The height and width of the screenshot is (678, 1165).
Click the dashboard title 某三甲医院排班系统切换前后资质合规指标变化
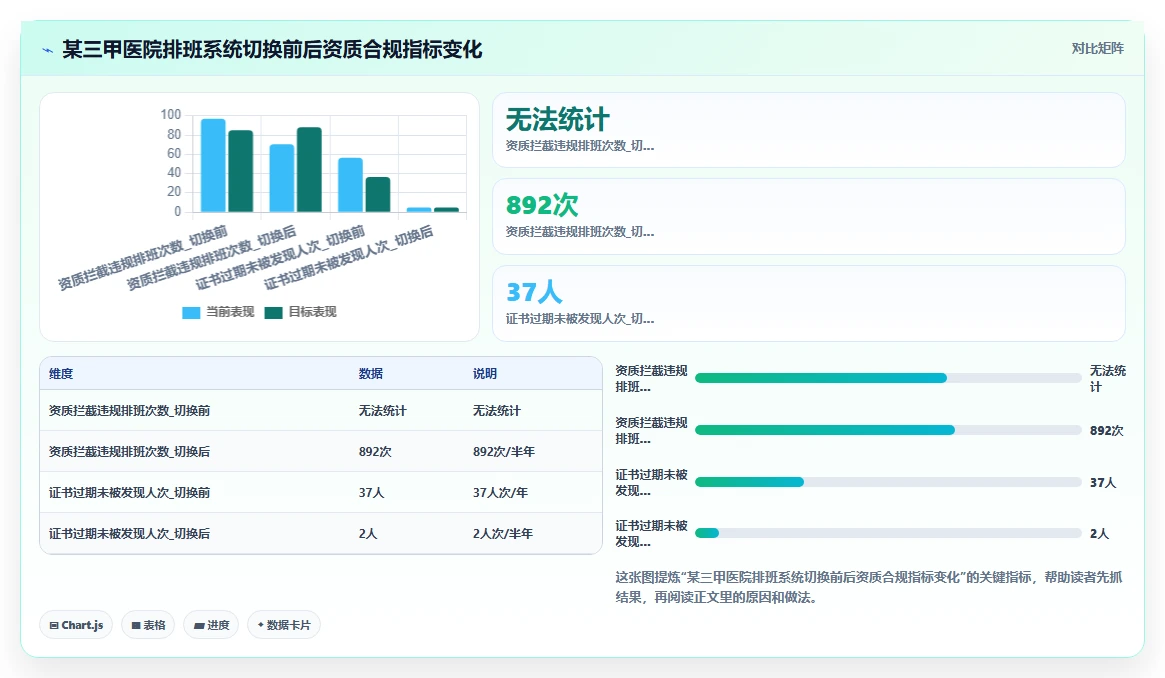coord(272,50)
